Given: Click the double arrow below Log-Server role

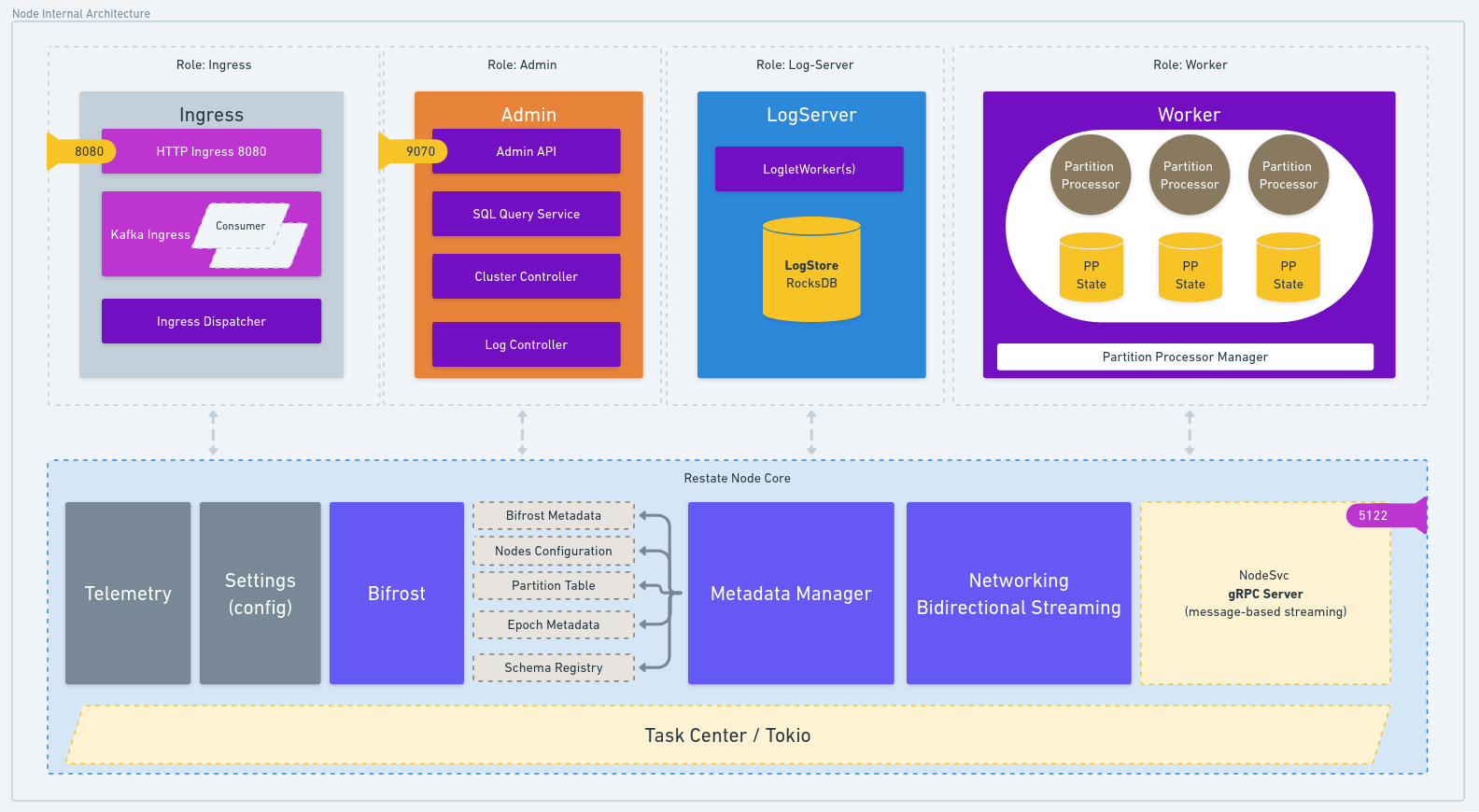Looking at the screenshot, I should pyautogui.click(x=811, y=432).
